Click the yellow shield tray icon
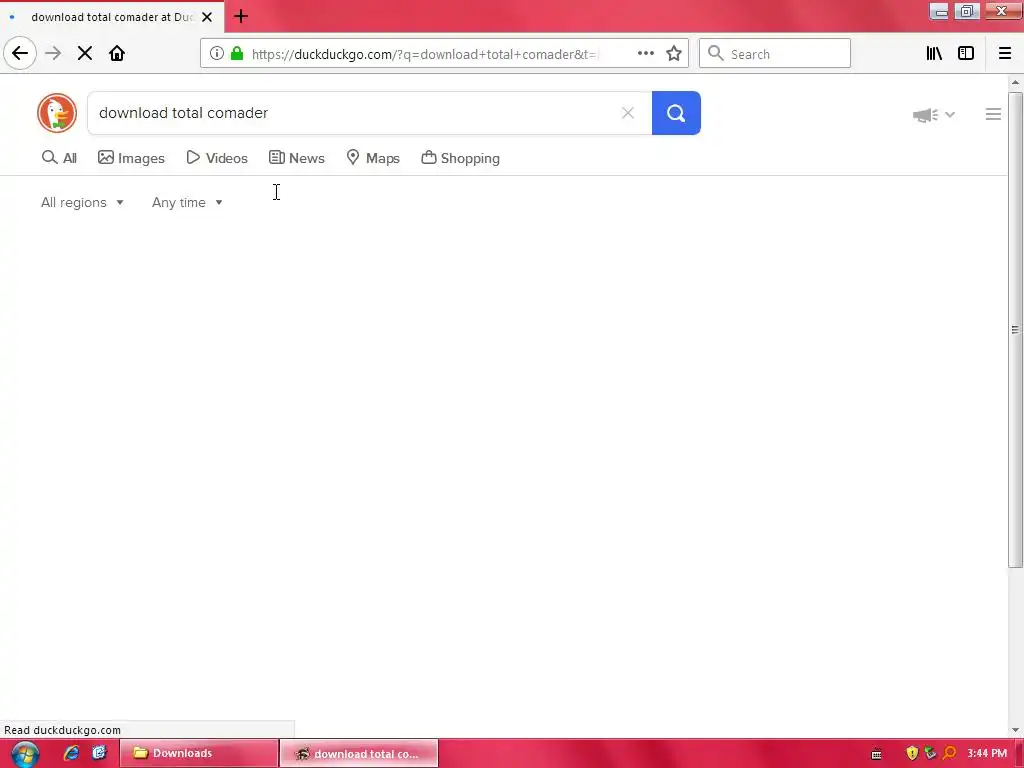Viewport: 1024px width, 768px height. pyautogui.click(x=912, y=754)
